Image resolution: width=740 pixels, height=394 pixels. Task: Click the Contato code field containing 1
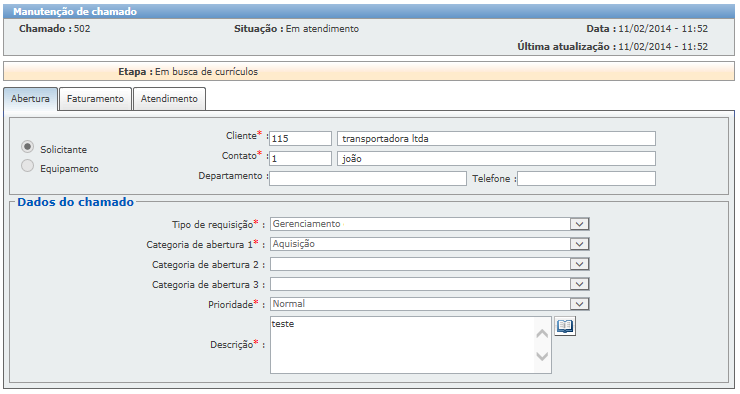pyautogui.click(x=301, y=159)
